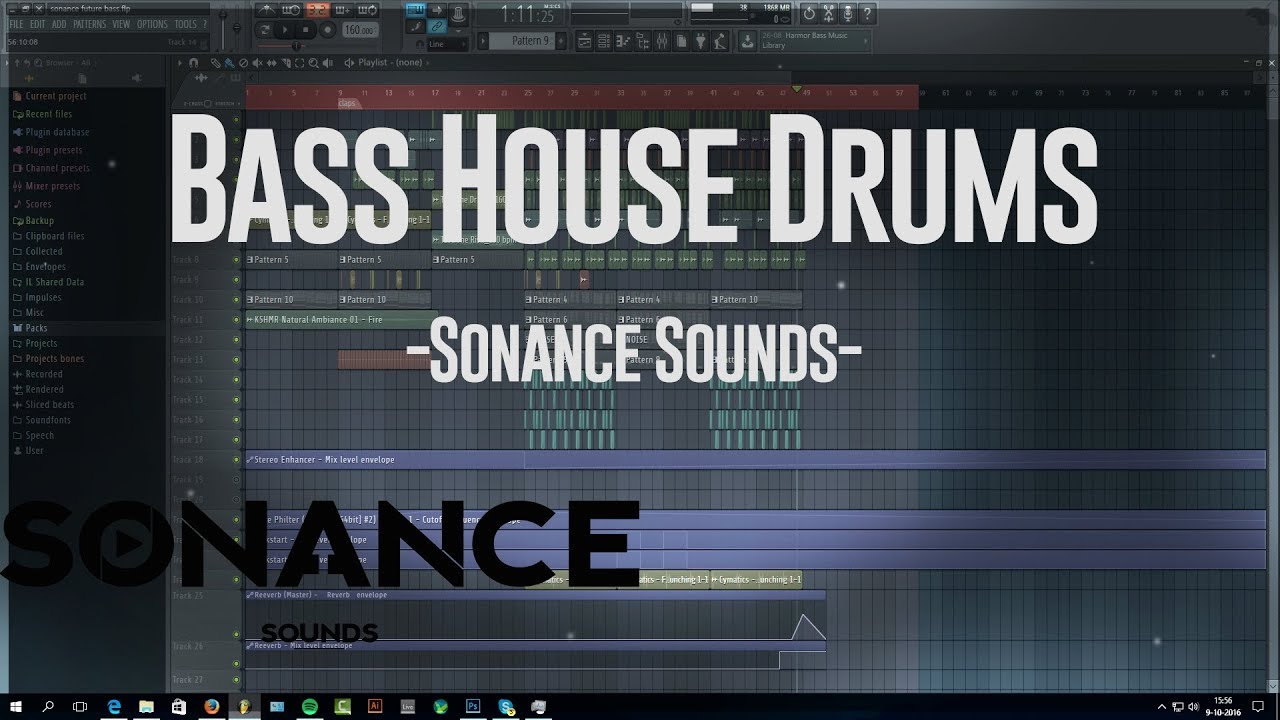The width and height of the screenshot is (1280, 720).
Task: Open the PATTERNS menu
Action: coord(89,24)
